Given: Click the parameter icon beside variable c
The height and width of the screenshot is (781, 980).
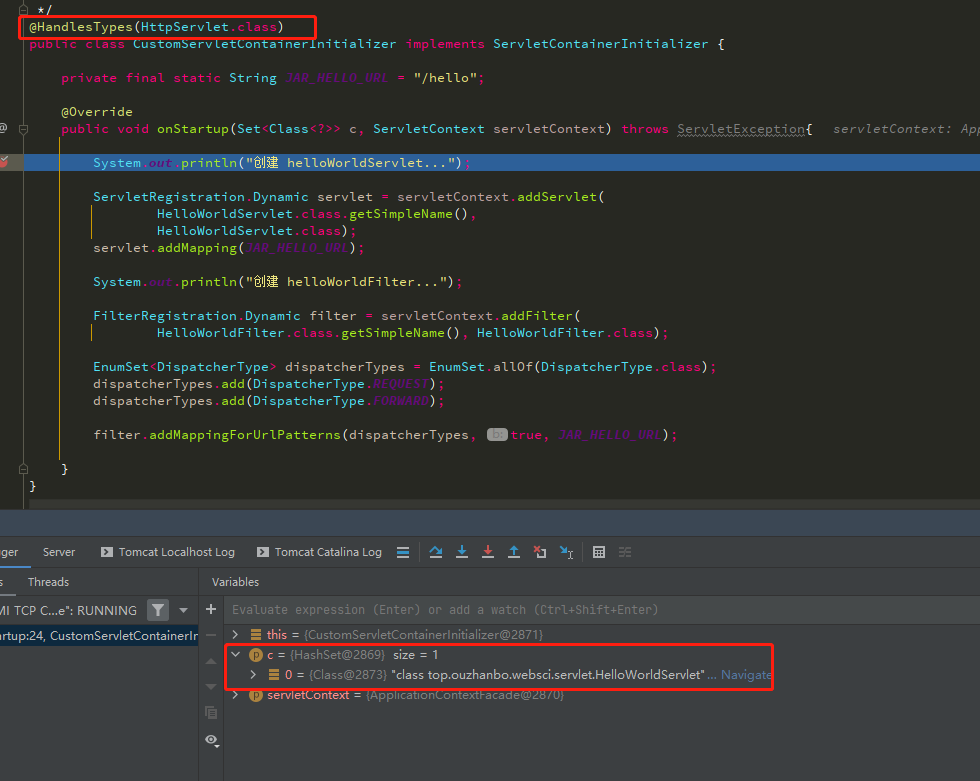Looking at the screenshot, I should [256, 655].
